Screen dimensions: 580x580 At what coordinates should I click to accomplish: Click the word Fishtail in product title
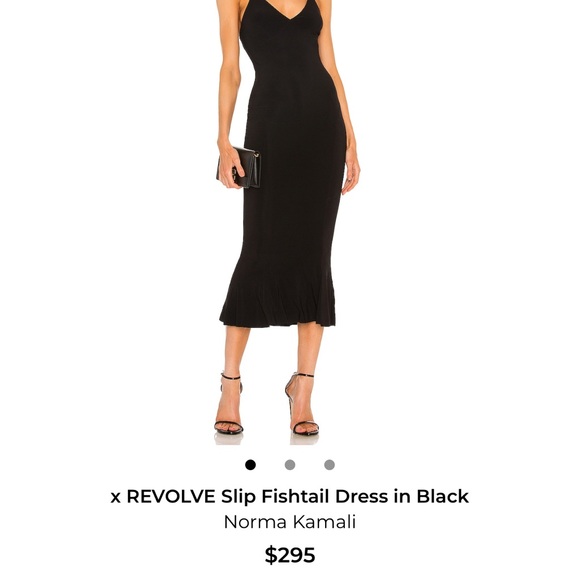[295, 496]
